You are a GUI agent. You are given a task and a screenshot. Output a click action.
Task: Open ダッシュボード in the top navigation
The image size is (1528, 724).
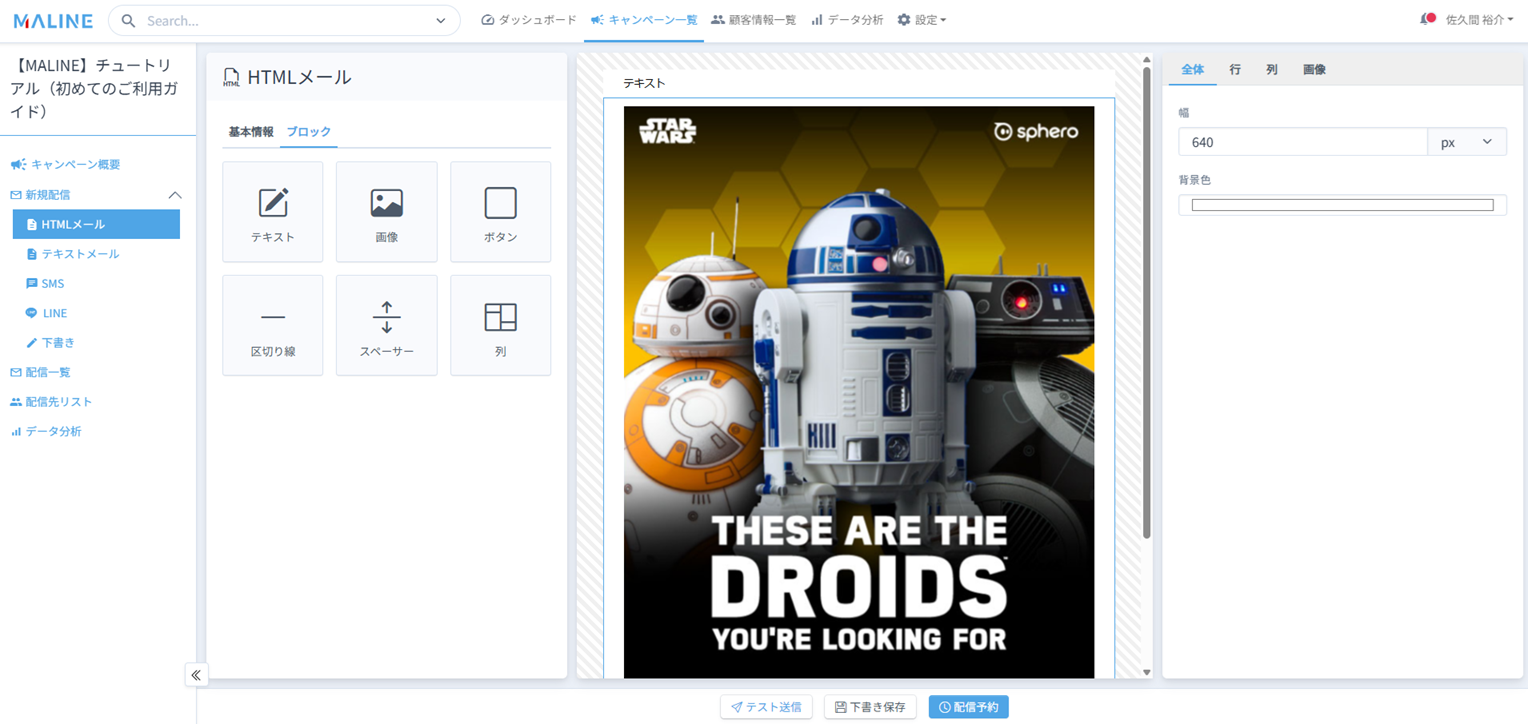(529, 20)
